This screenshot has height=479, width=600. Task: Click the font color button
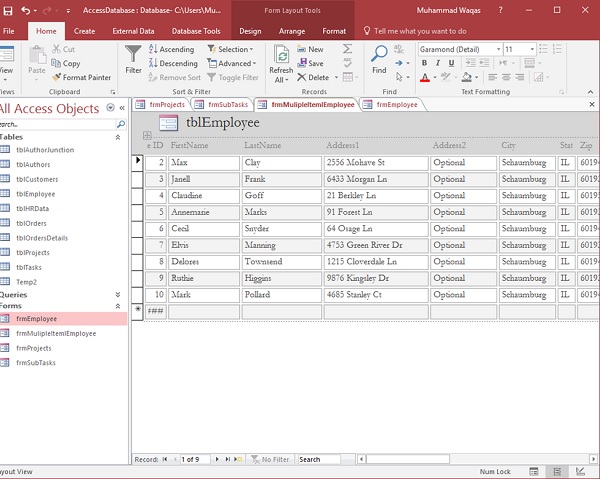point(425,77)
